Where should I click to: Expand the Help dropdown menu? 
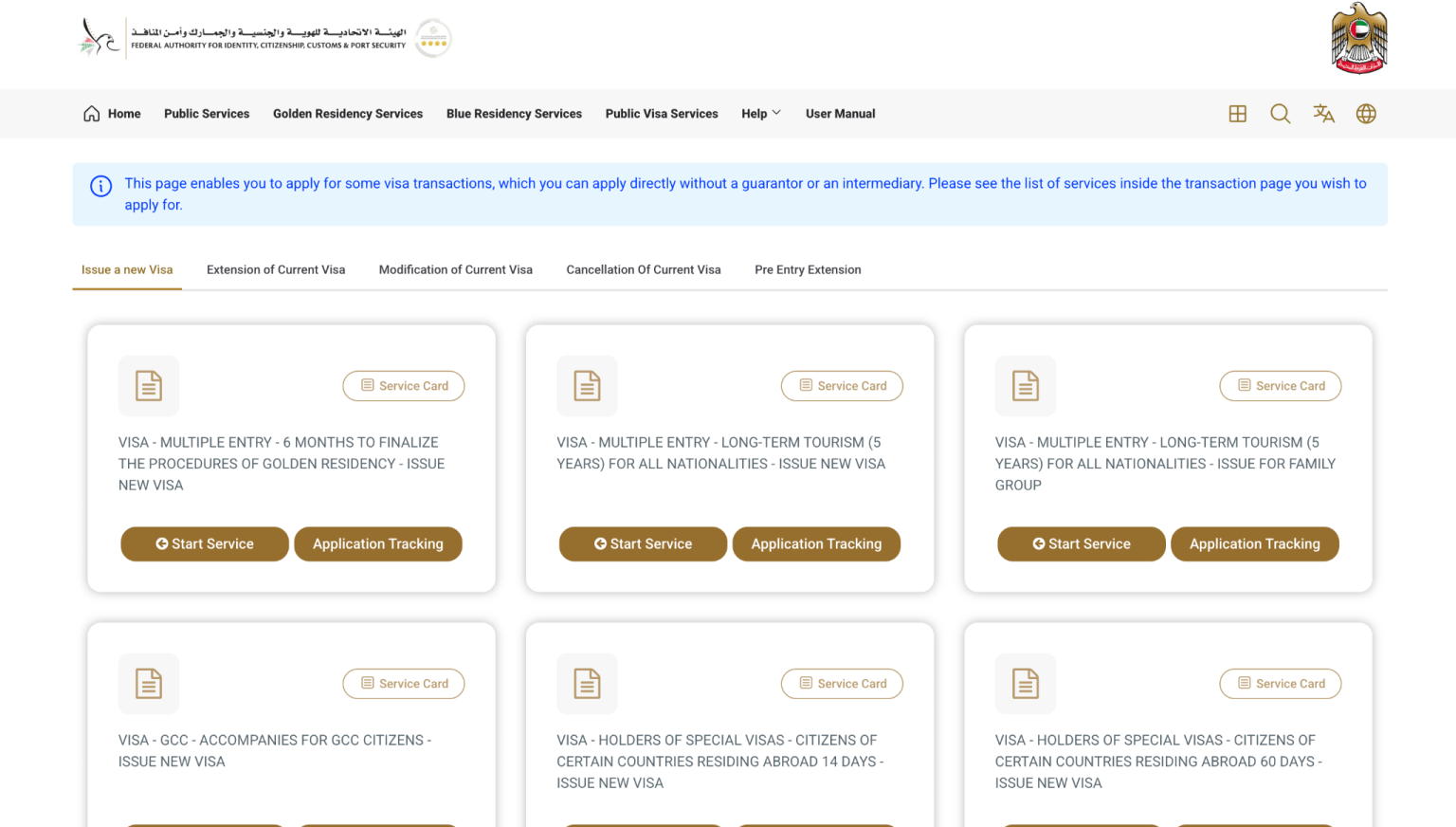pos(761,114)
